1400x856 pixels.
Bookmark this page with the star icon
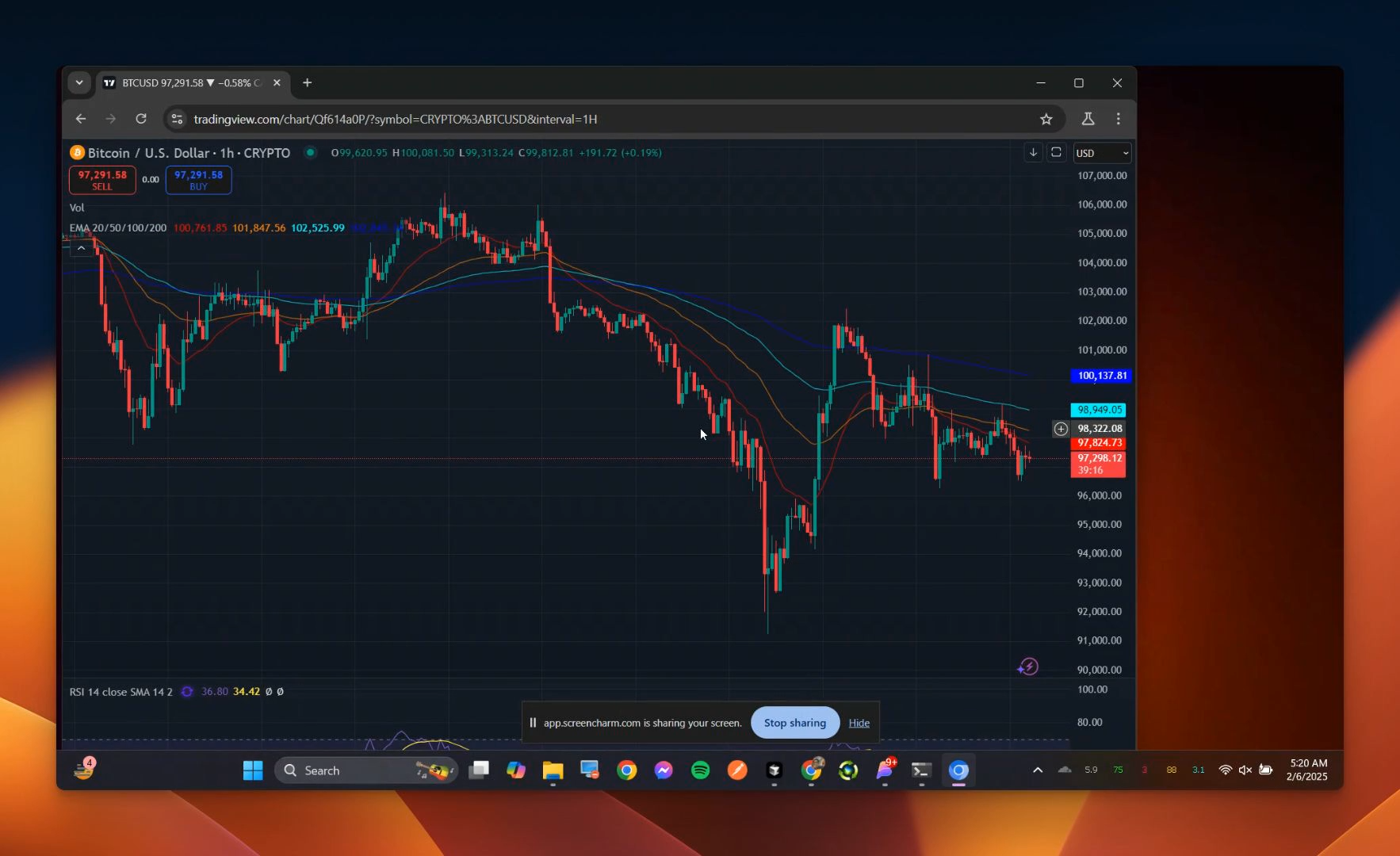click(x=1046, y=119)
